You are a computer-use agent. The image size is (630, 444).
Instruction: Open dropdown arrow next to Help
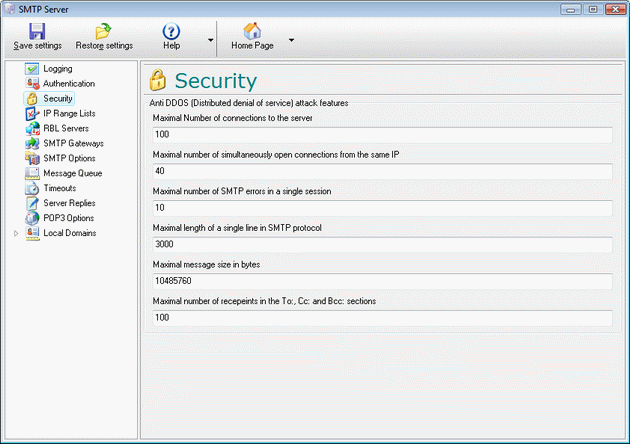[x=211, y=41]
